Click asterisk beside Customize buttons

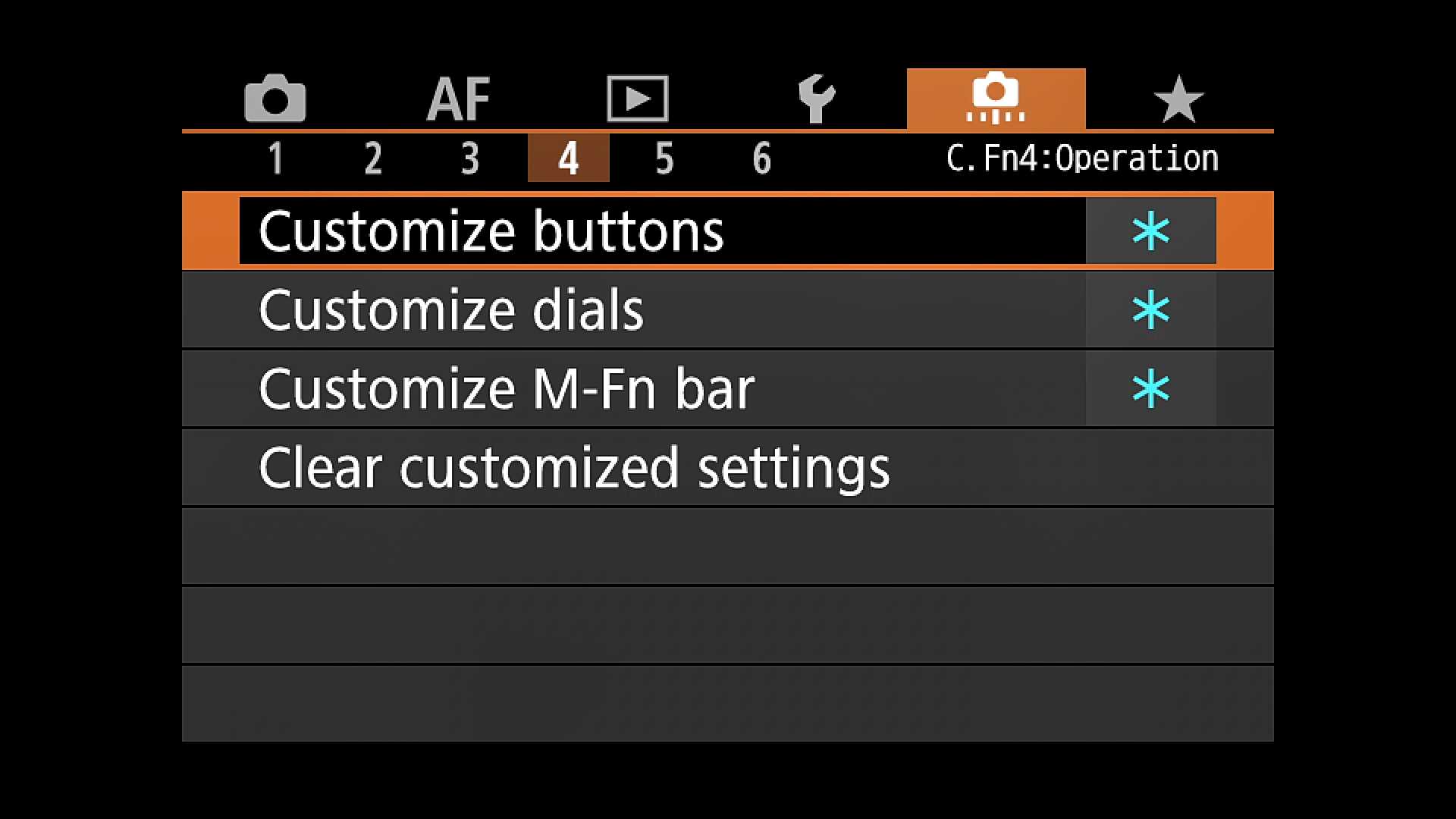[1150, 231]
